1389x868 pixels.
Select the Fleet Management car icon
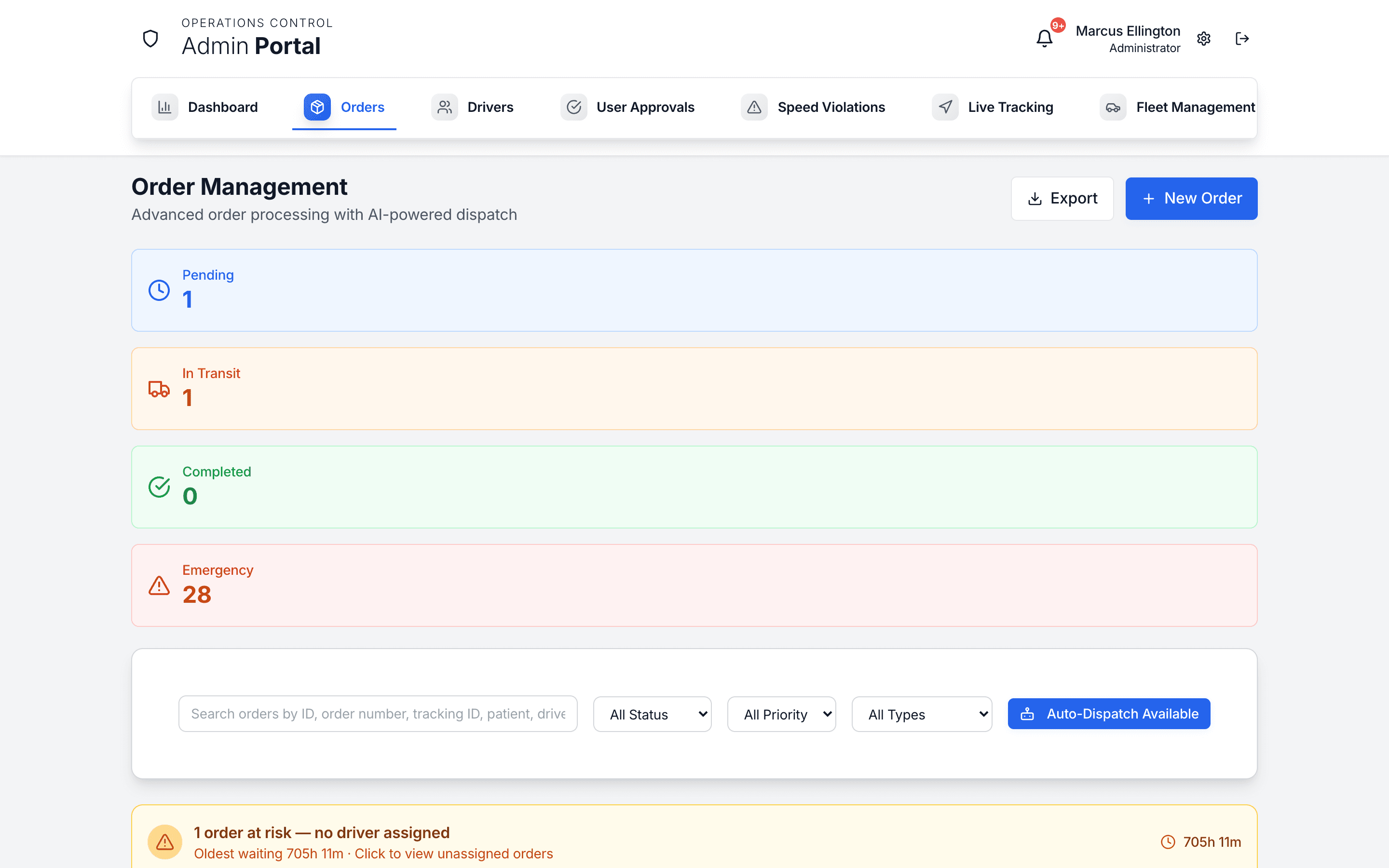coord(1113,107)
